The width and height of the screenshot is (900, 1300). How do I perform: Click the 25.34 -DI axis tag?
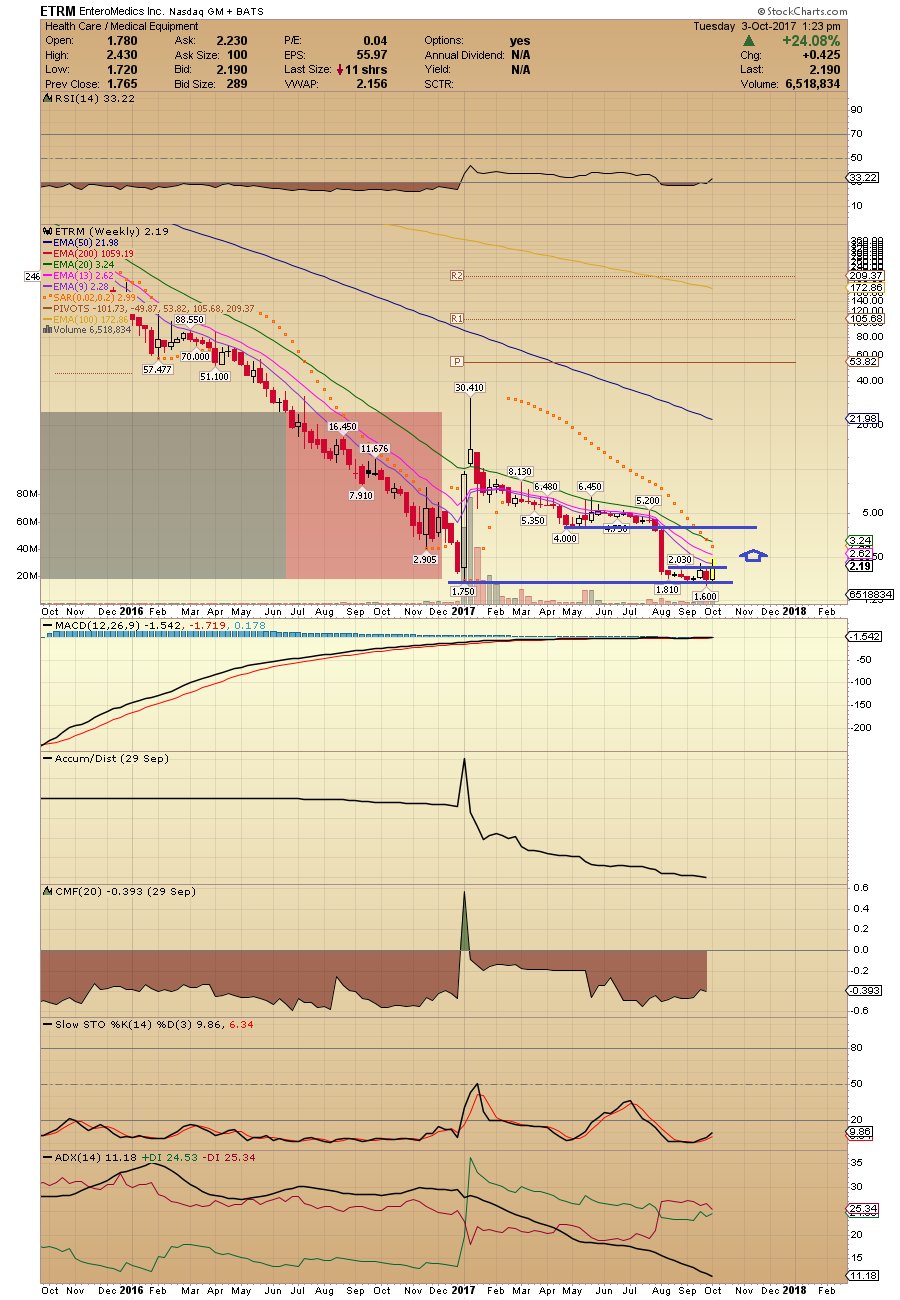[861, 1208]
